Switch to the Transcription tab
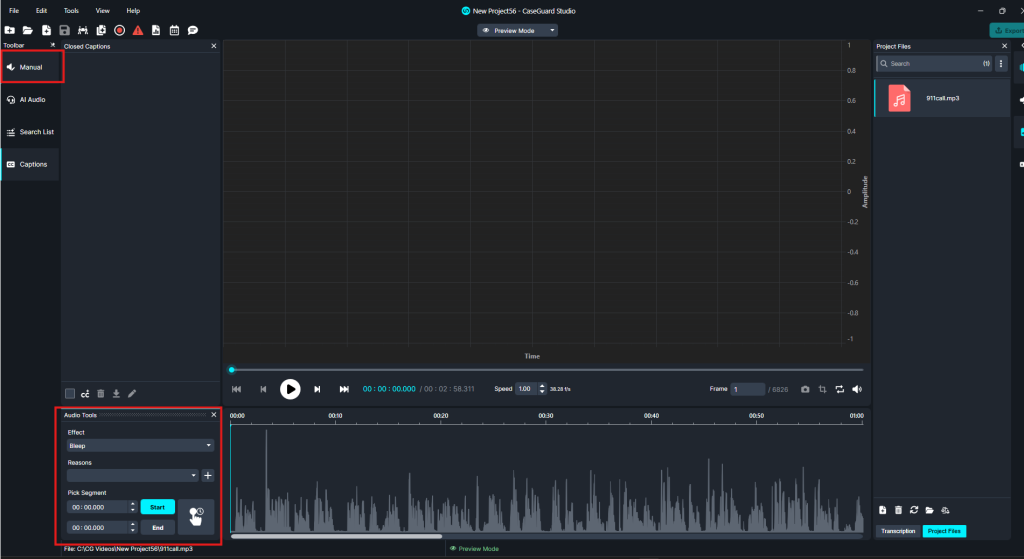Viewport: 1024px width, 559px height. [897, 531]
